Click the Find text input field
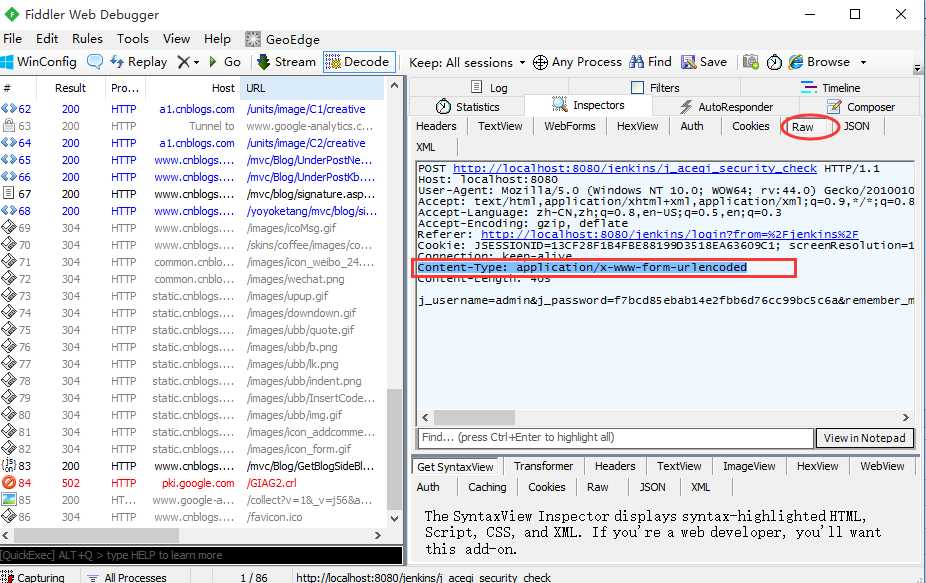Screen dimensions: 926x583 click(616, 438)
